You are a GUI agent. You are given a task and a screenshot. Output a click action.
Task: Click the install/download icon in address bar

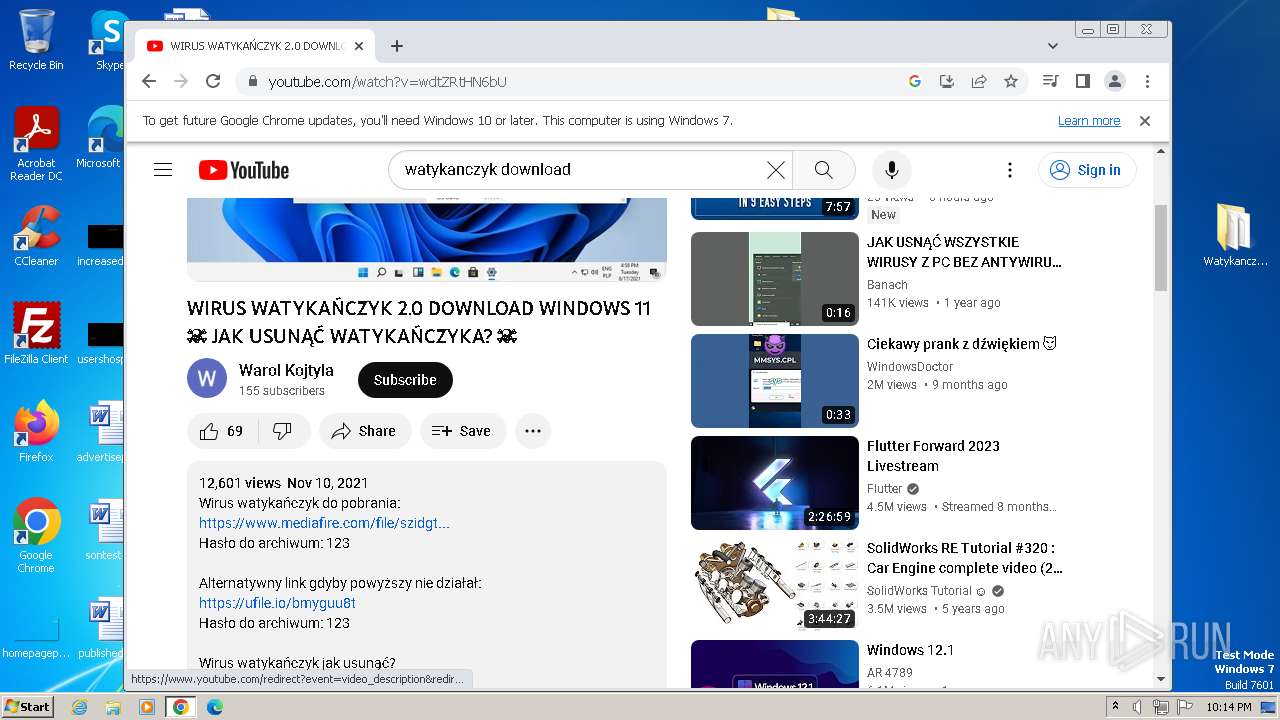pyautogui.click(x=947, y=81)
